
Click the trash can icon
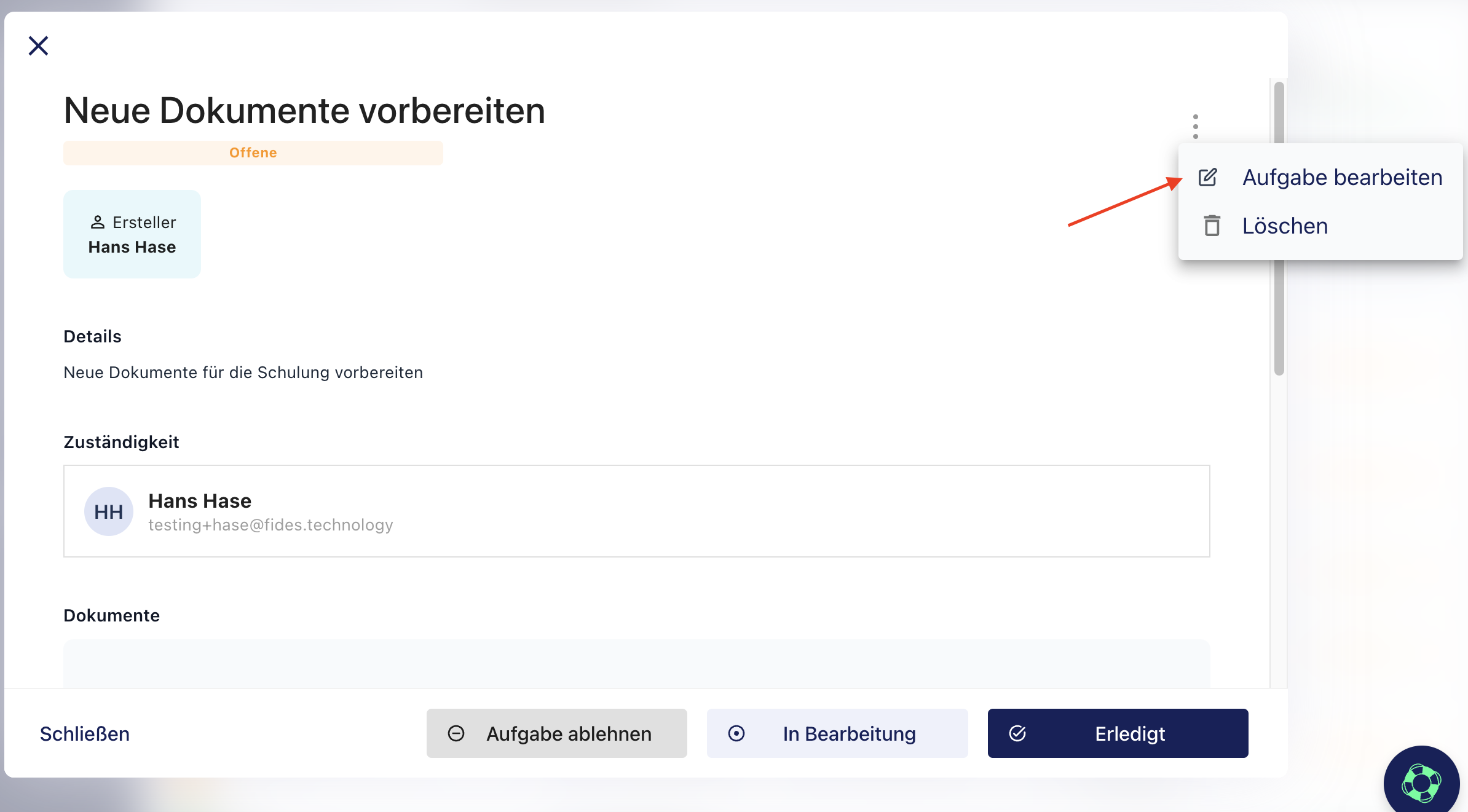point(1212,226)
